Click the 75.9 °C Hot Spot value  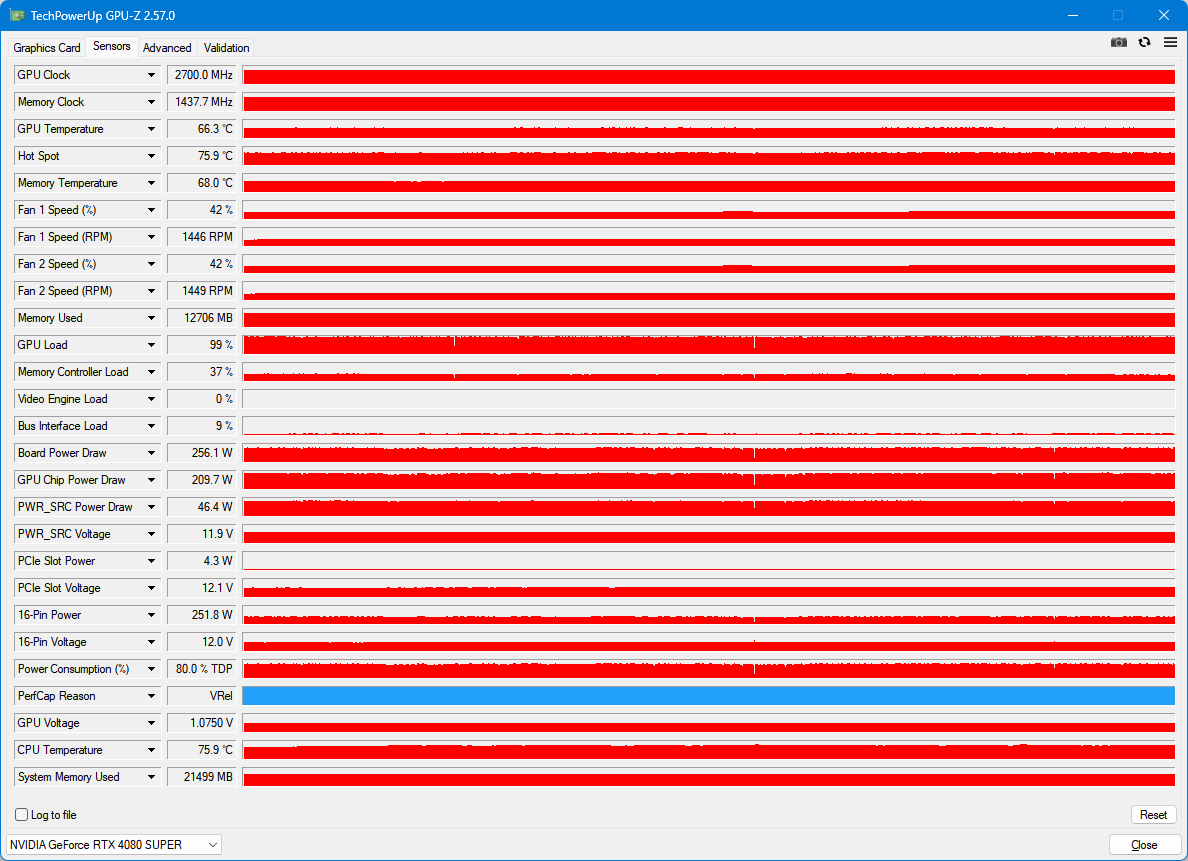202,156
